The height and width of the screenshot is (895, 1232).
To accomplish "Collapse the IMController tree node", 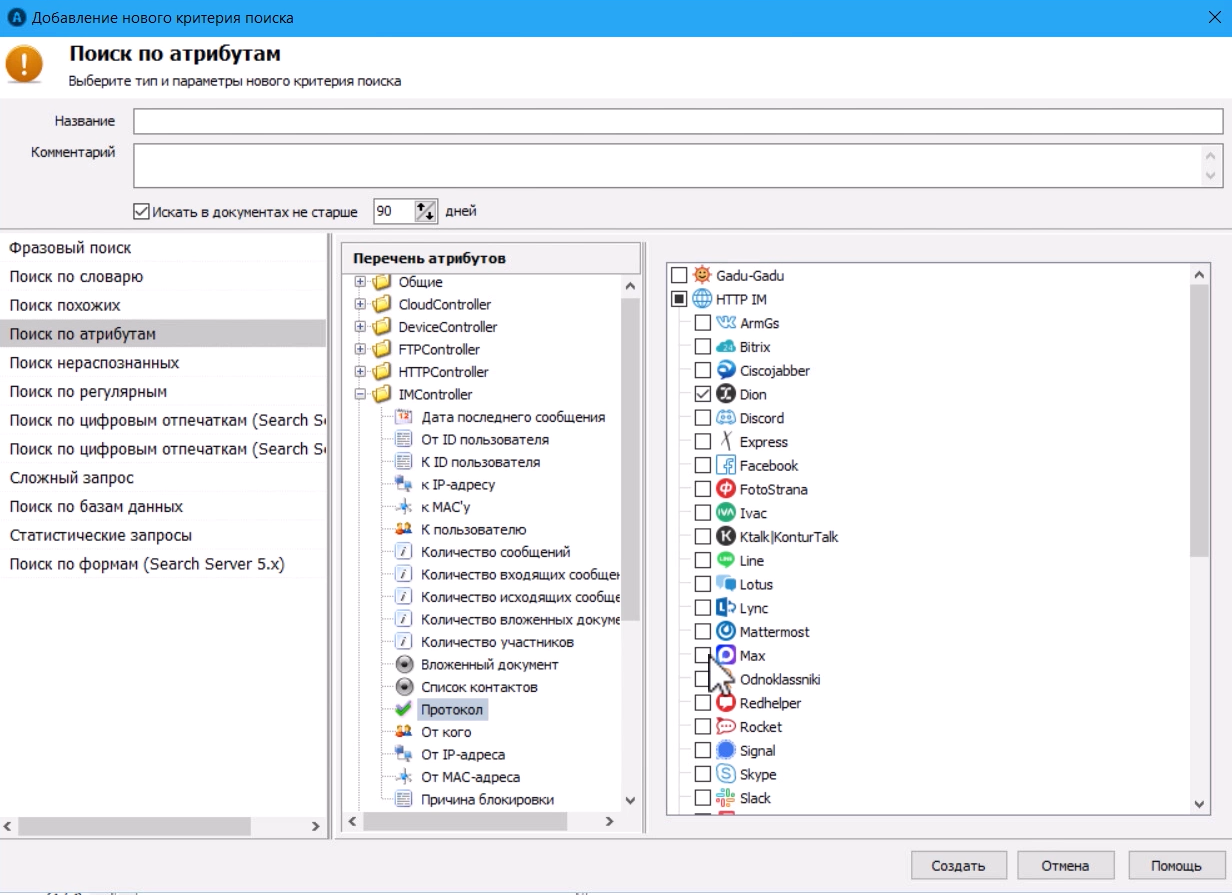I will (361, 395).
